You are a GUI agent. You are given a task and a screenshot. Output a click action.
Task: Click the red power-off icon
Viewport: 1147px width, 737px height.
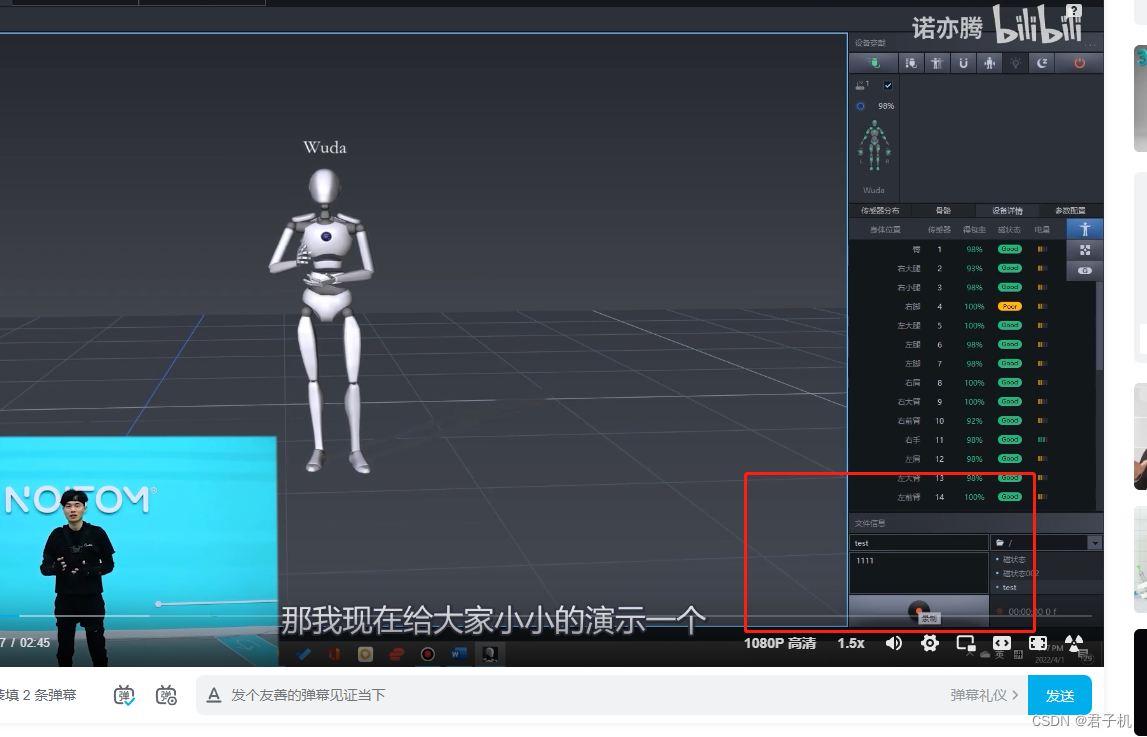pos(1078,62)
